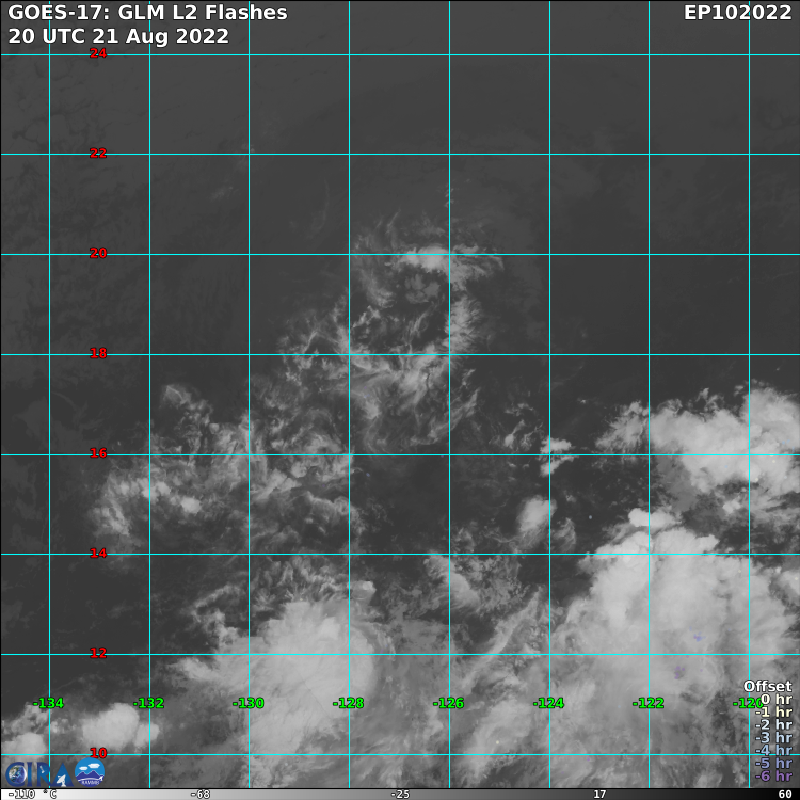Click the -110 °C colorbar label
The height and width of the screenshot is (800, 800).
32,794
